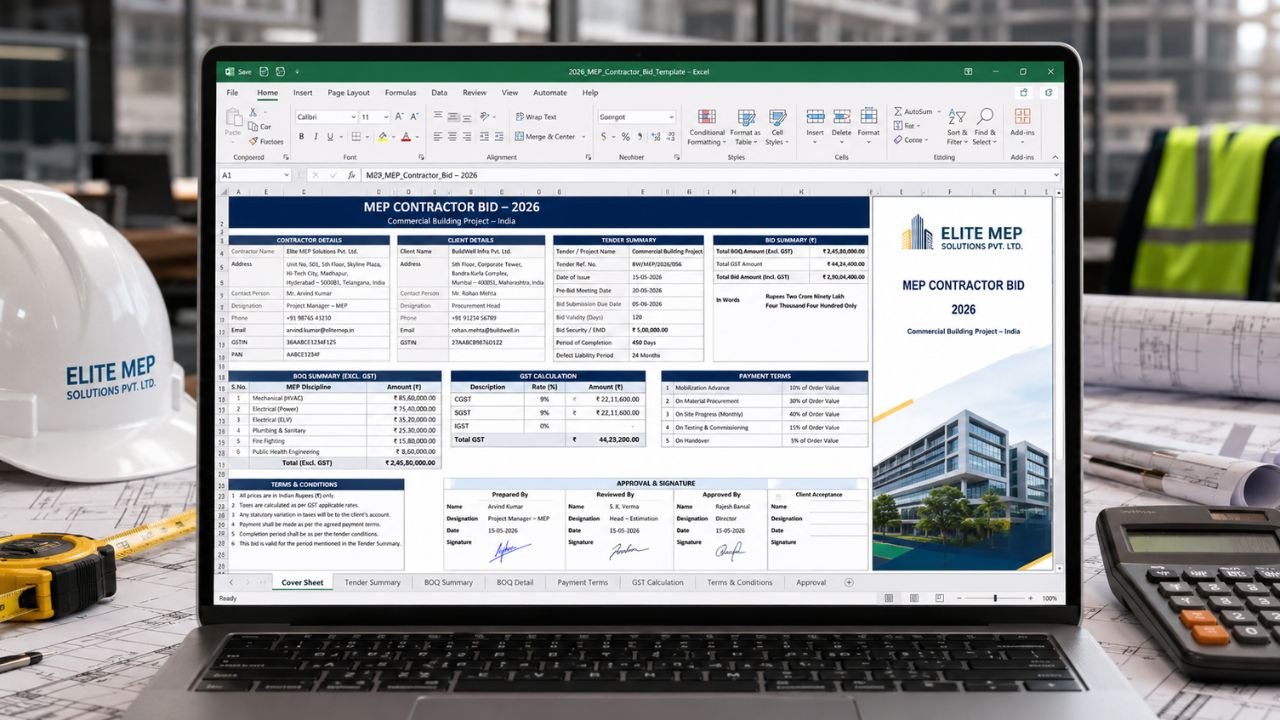Collapse the ribbon with the up chevron

[1054, 157]
